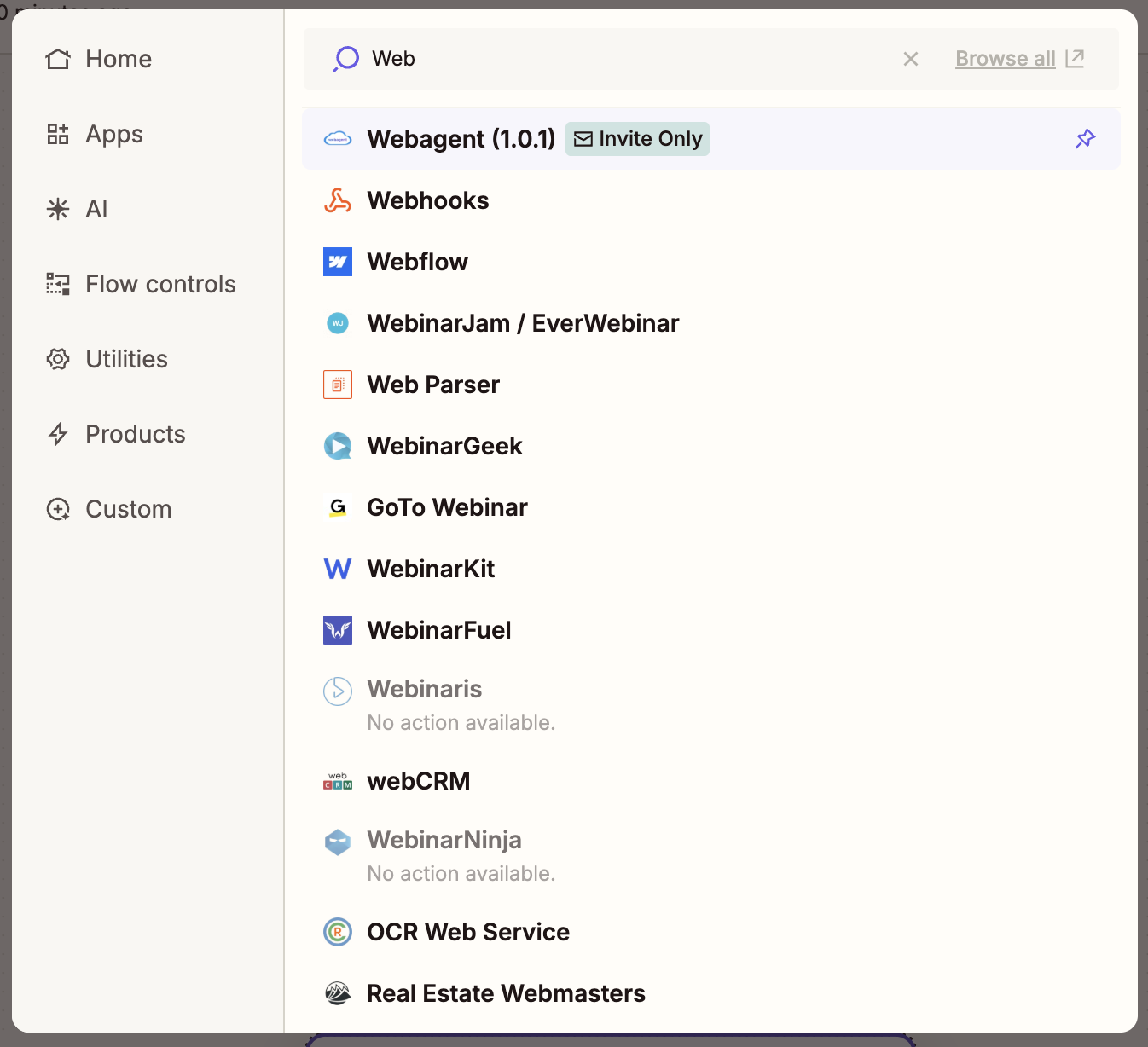Click the Webagent cloud logo icon
This screenshot has height=1047, width=1148.
click(338, 138)
